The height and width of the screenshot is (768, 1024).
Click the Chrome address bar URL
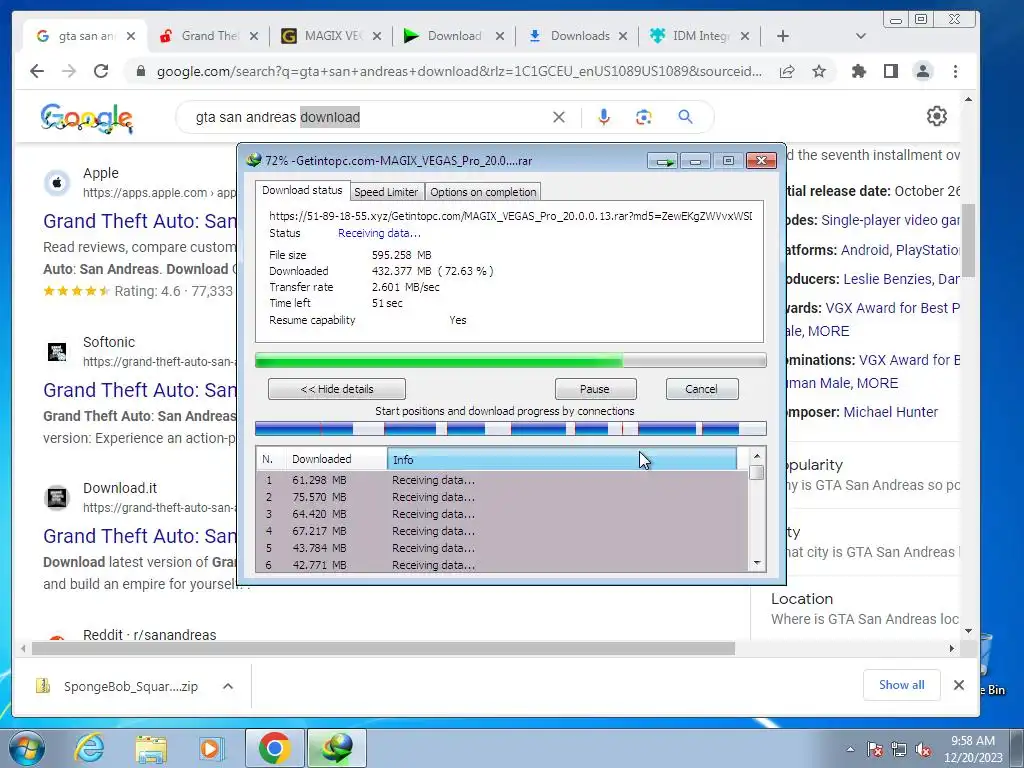(459, 71)
